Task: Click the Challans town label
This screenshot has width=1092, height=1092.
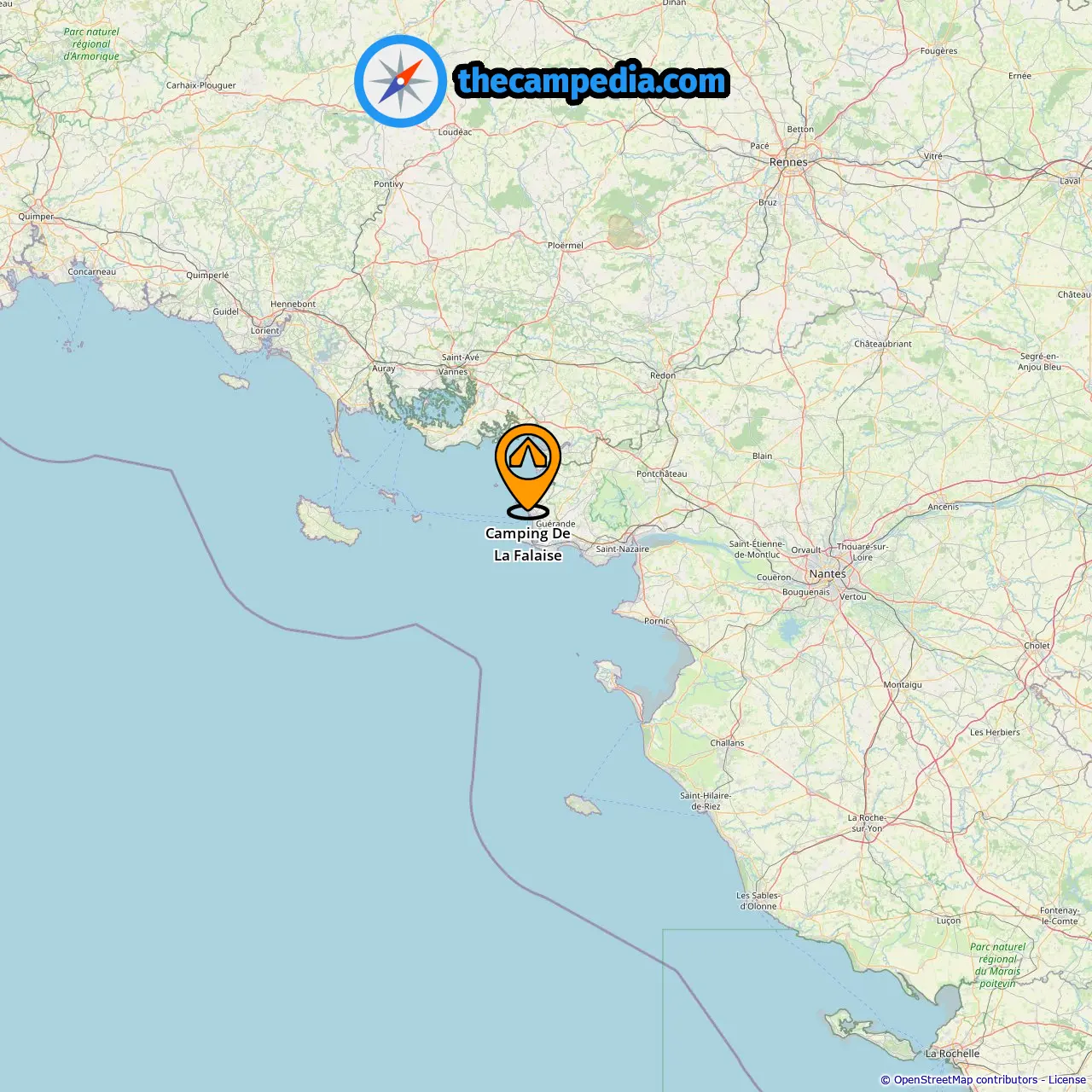Action: point(727,743)
